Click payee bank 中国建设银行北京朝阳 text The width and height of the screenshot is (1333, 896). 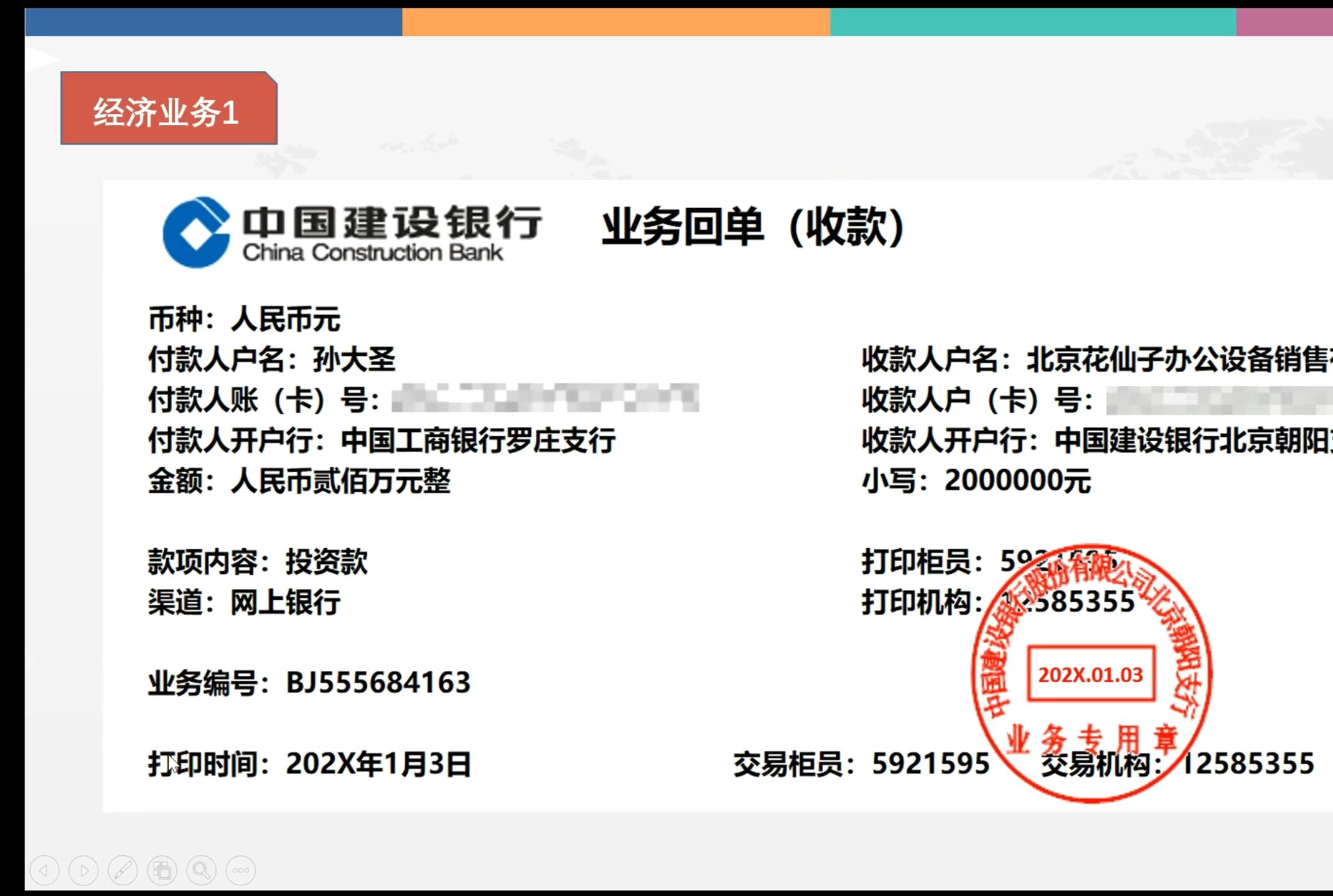coord(1194,441)
